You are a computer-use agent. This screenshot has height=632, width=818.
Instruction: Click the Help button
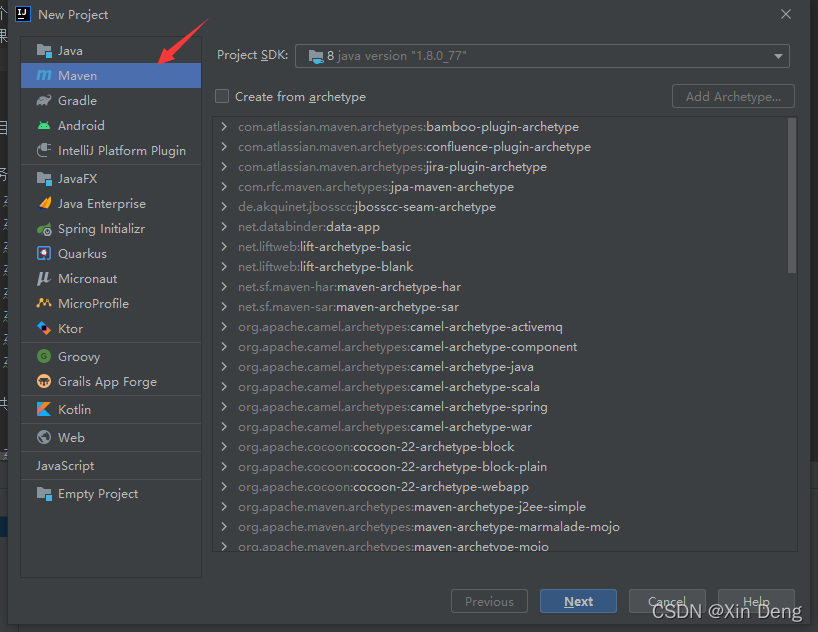pyautogui.click(x=756, y=601)
